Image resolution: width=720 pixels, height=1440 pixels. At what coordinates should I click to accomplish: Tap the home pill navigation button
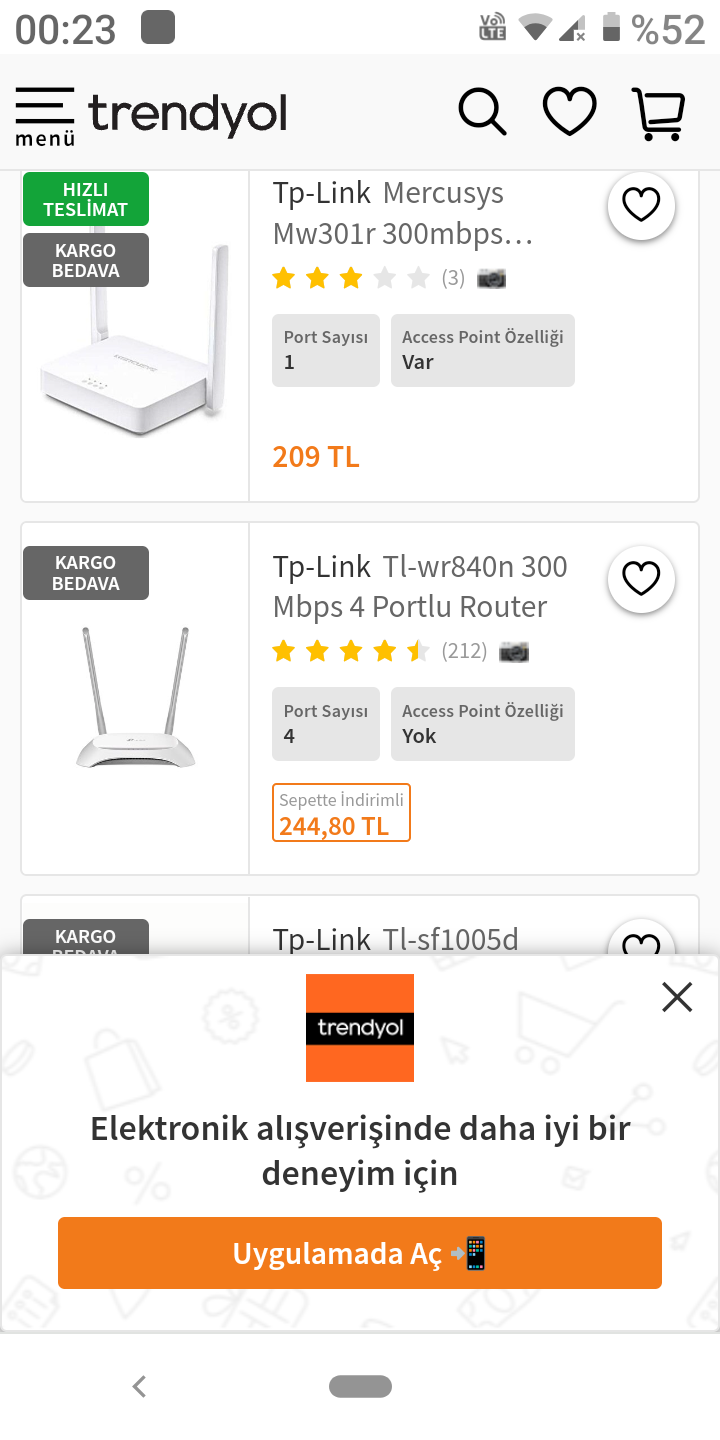pyautogui.click(x=360, y=1387)
